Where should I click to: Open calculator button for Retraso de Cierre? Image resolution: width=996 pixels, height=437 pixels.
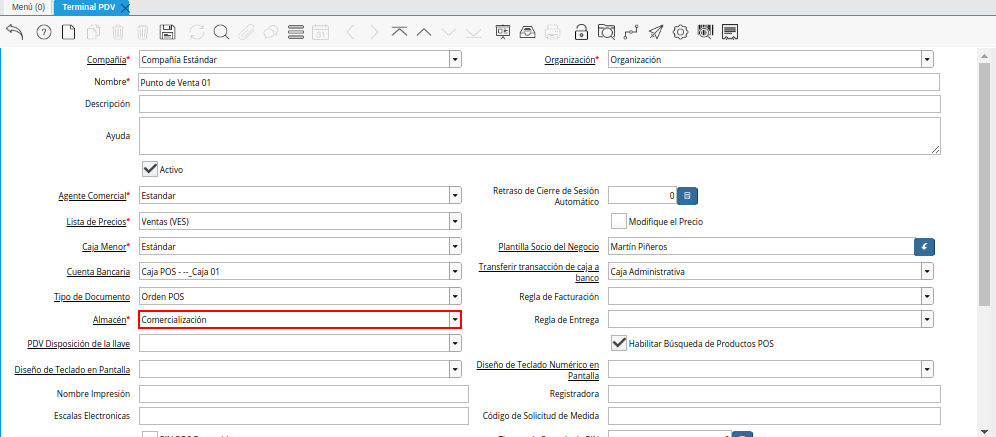point(687,195)
